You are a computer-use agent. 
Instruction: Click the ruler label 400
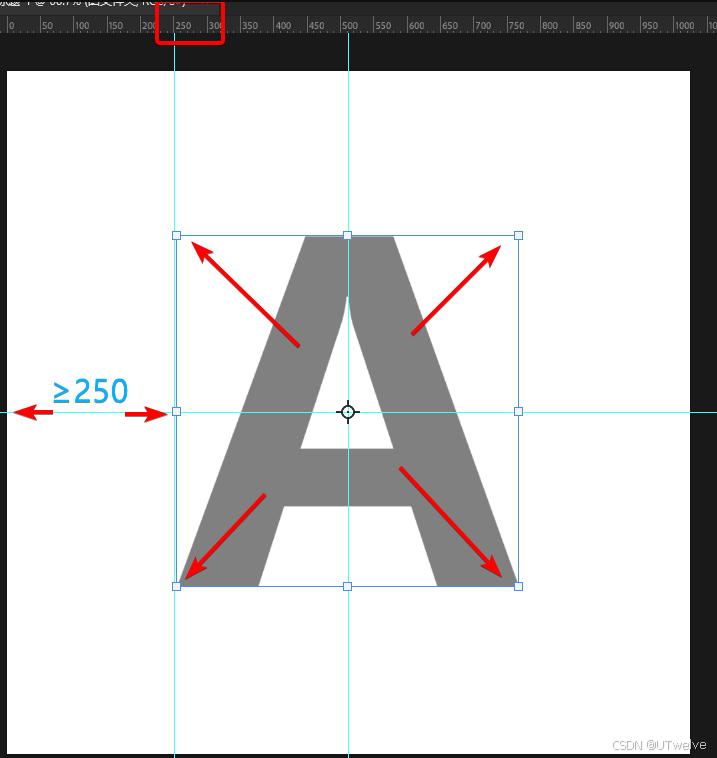283,25
